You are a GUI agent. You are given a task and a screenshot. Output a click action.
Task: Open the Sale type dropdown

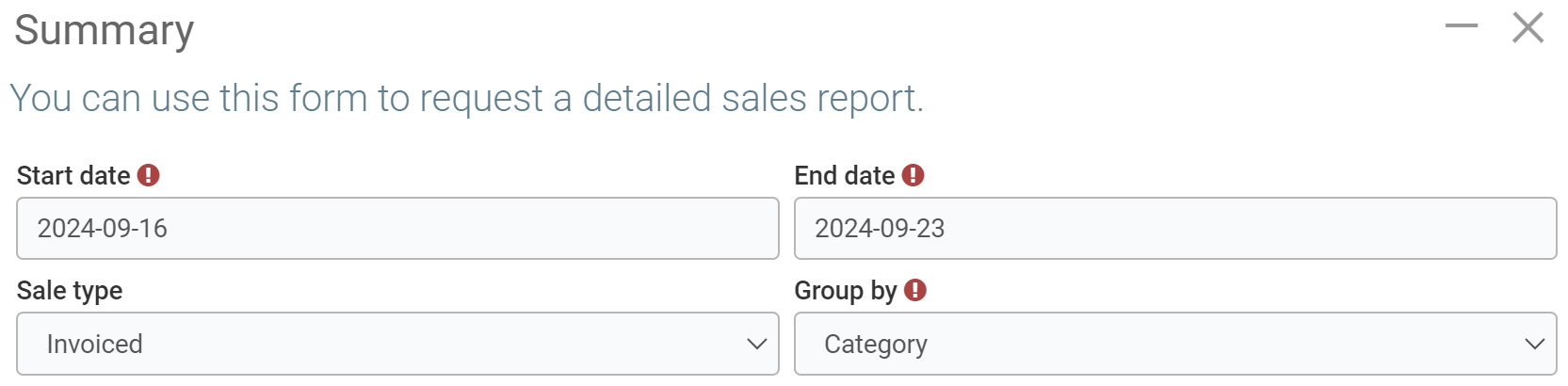pos(397,344)
